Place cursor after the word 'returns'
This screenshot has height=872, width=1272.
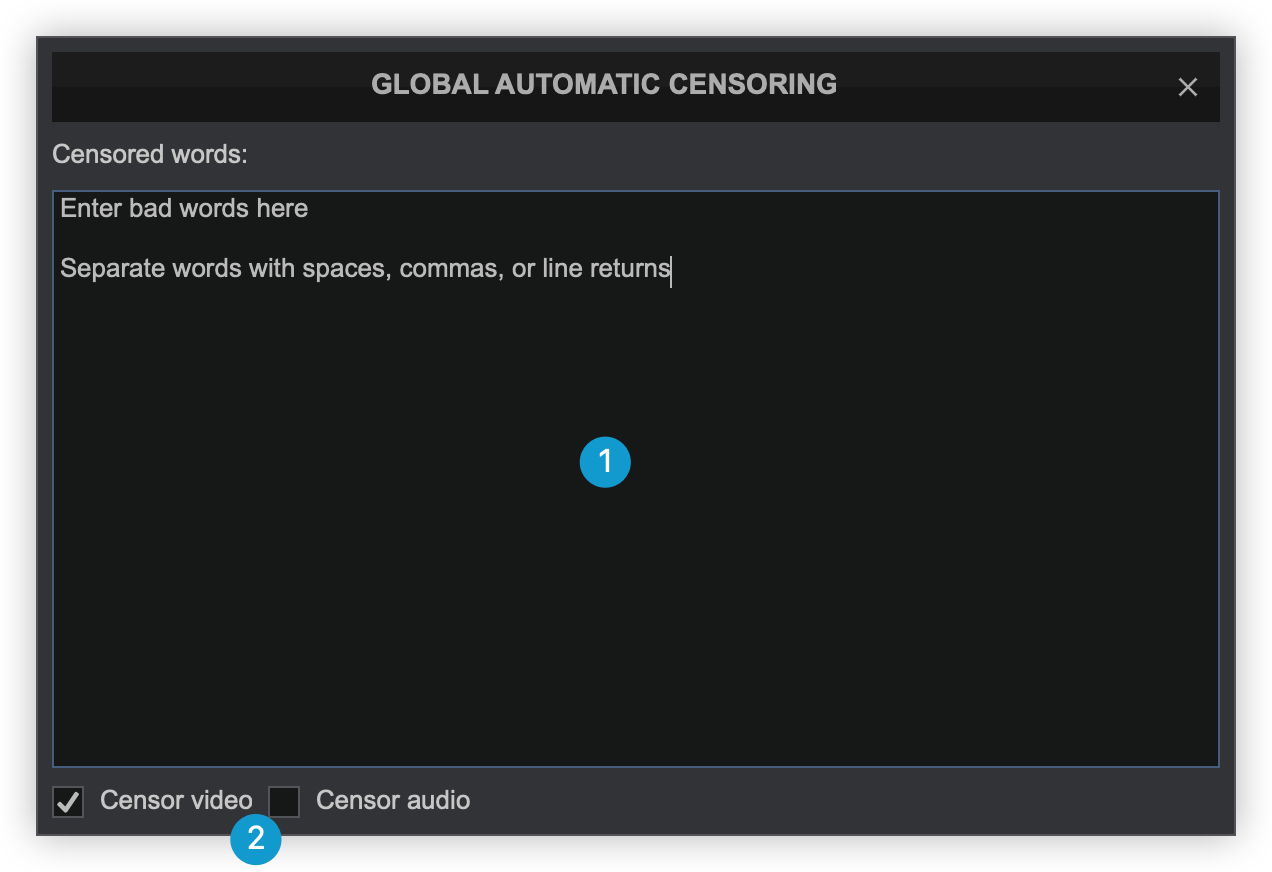(671, 269)
